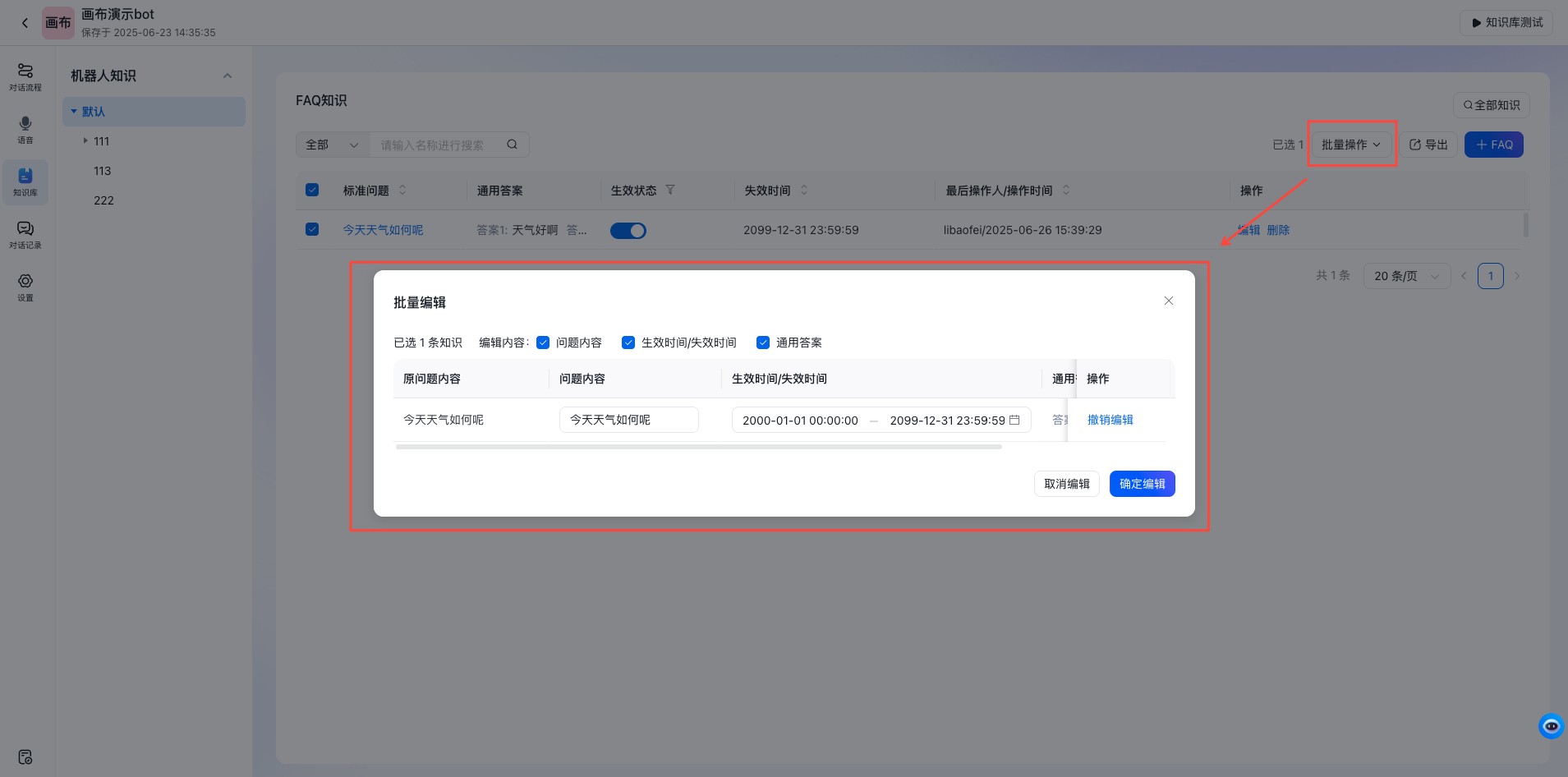Uncheck the 通用答案 checkbox
The image size is (1568, 777).
[x=764, y=343]
